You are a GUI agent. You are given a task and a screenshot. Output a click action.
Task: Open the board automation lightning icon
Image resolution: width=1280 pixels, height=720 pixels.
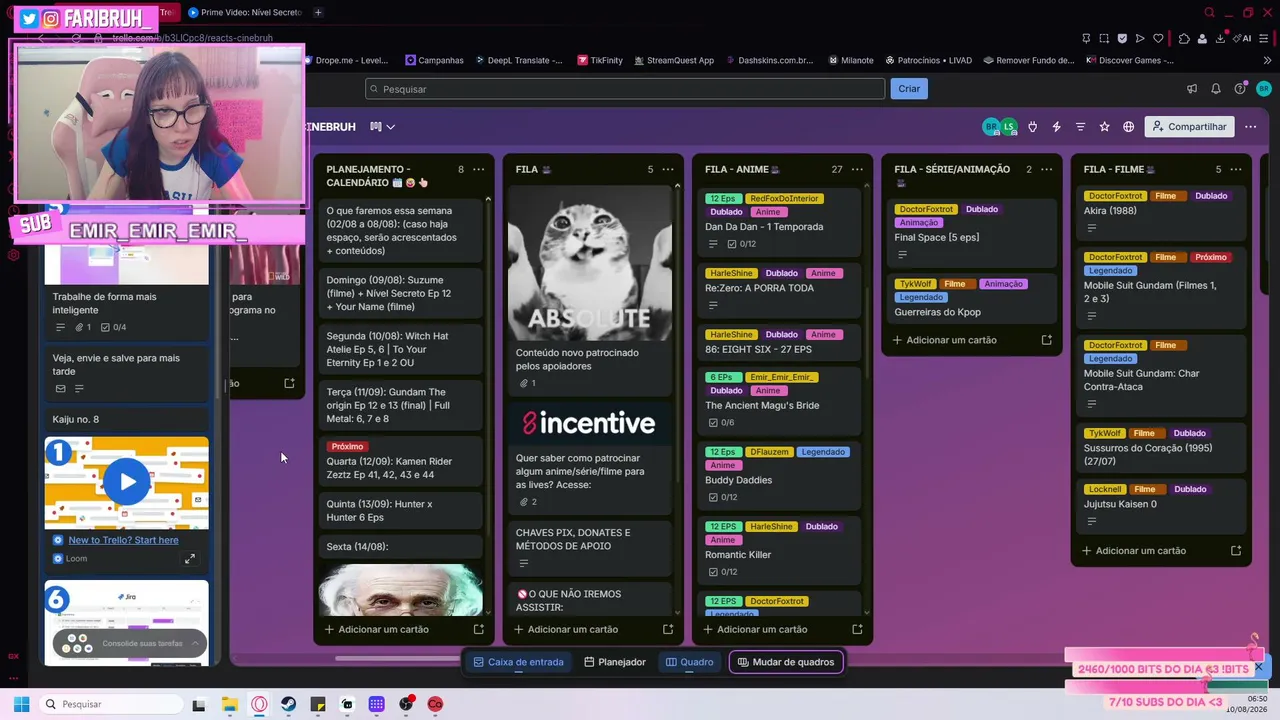click(1057, 127)
